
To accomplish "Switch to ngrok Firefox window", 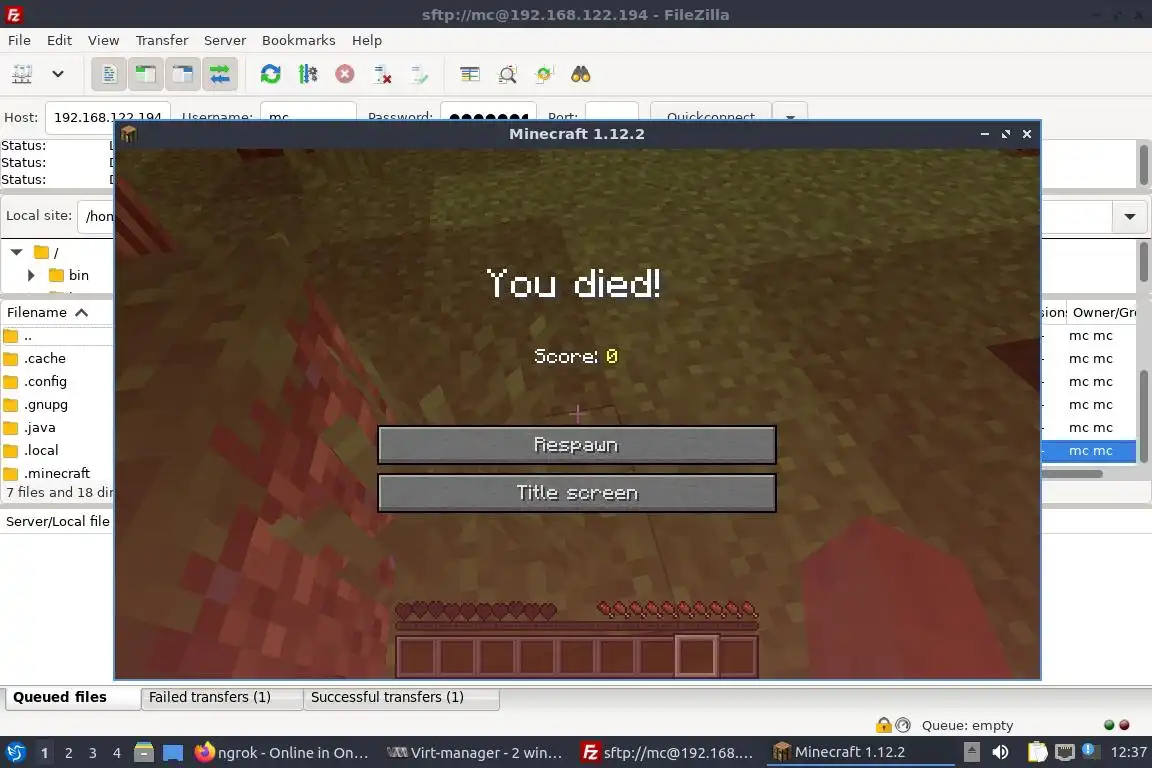I will point(283,753).
